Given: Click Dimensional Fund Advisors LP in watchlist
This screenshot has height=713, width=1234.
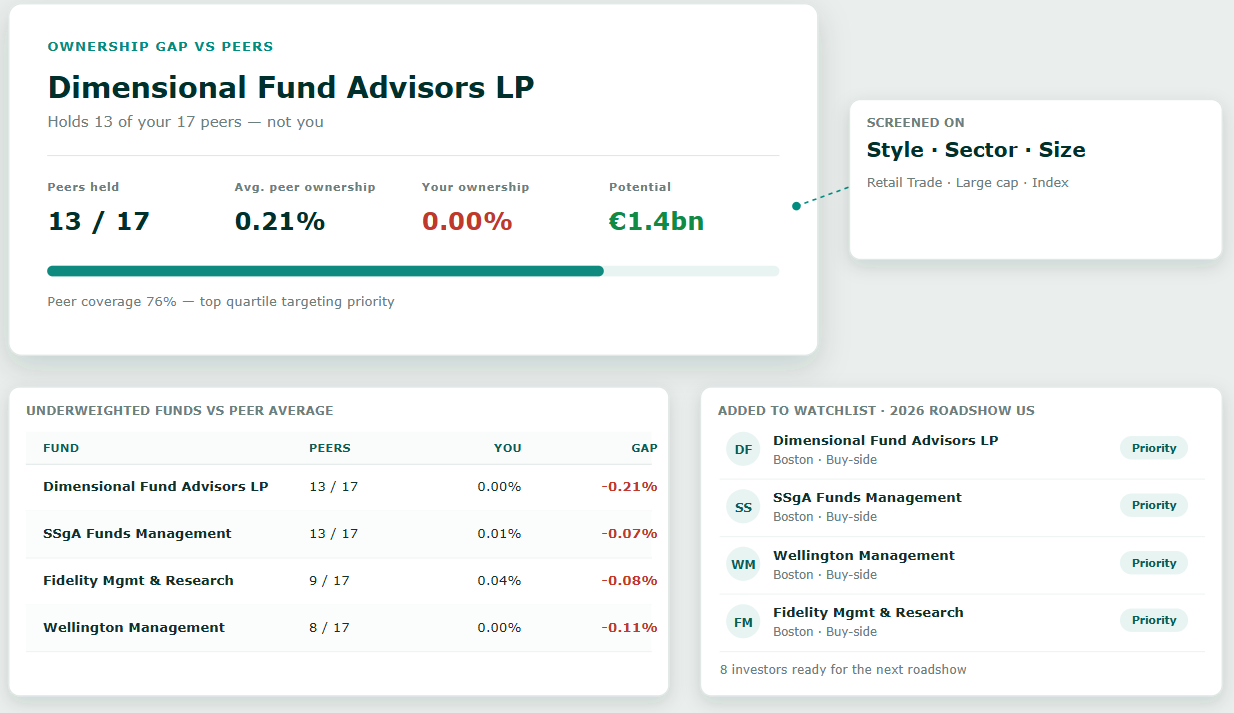Looking at the screenshot, I should tap(885, 440).
